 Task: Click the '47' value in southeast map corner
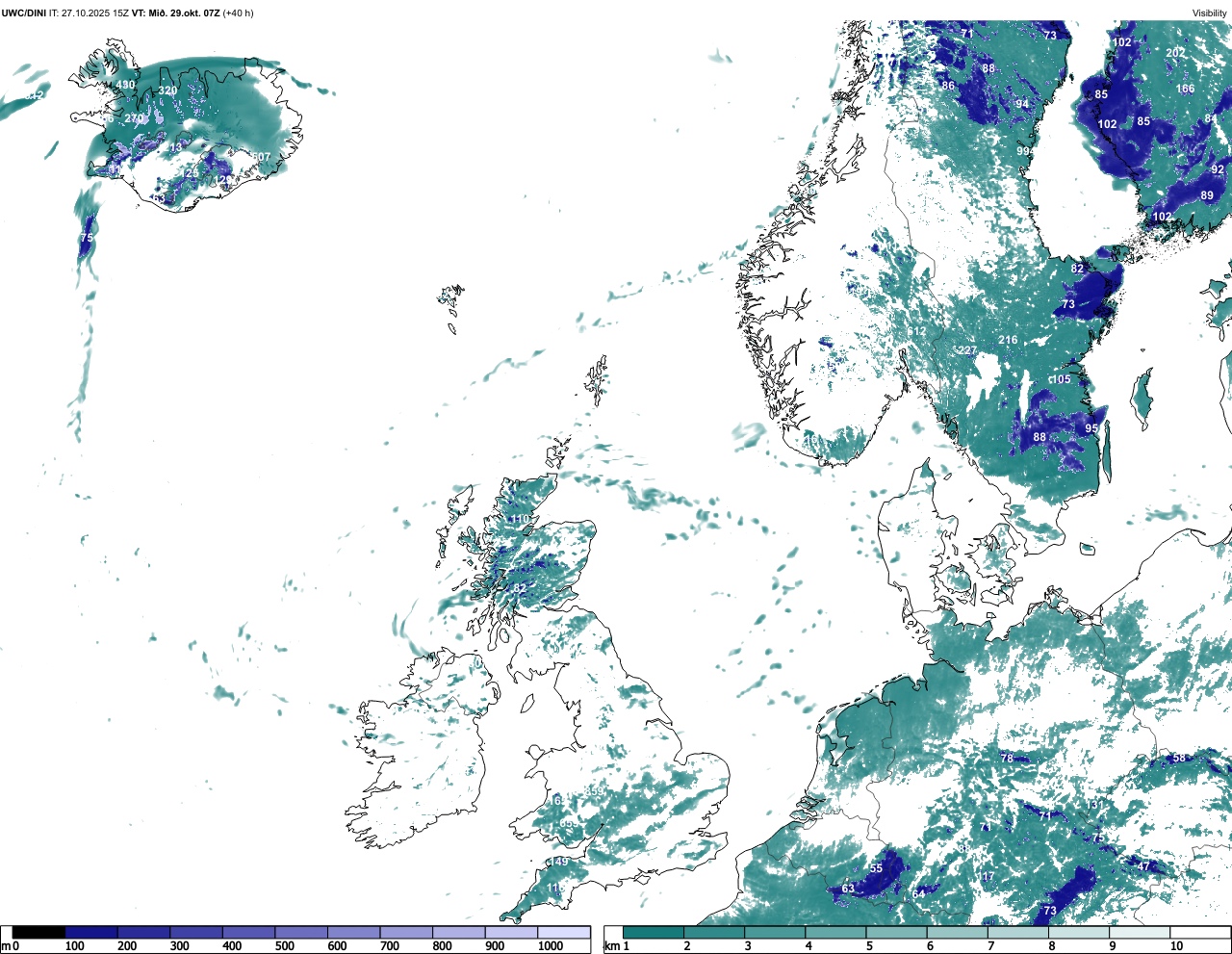click(x=1143, y=866)
